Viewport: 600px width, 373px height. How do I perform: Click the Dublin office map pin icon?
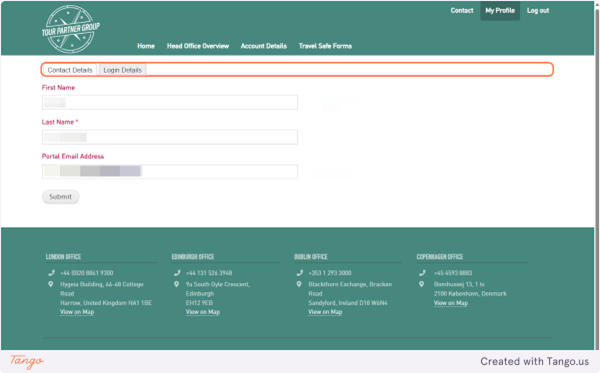[299, 284]
